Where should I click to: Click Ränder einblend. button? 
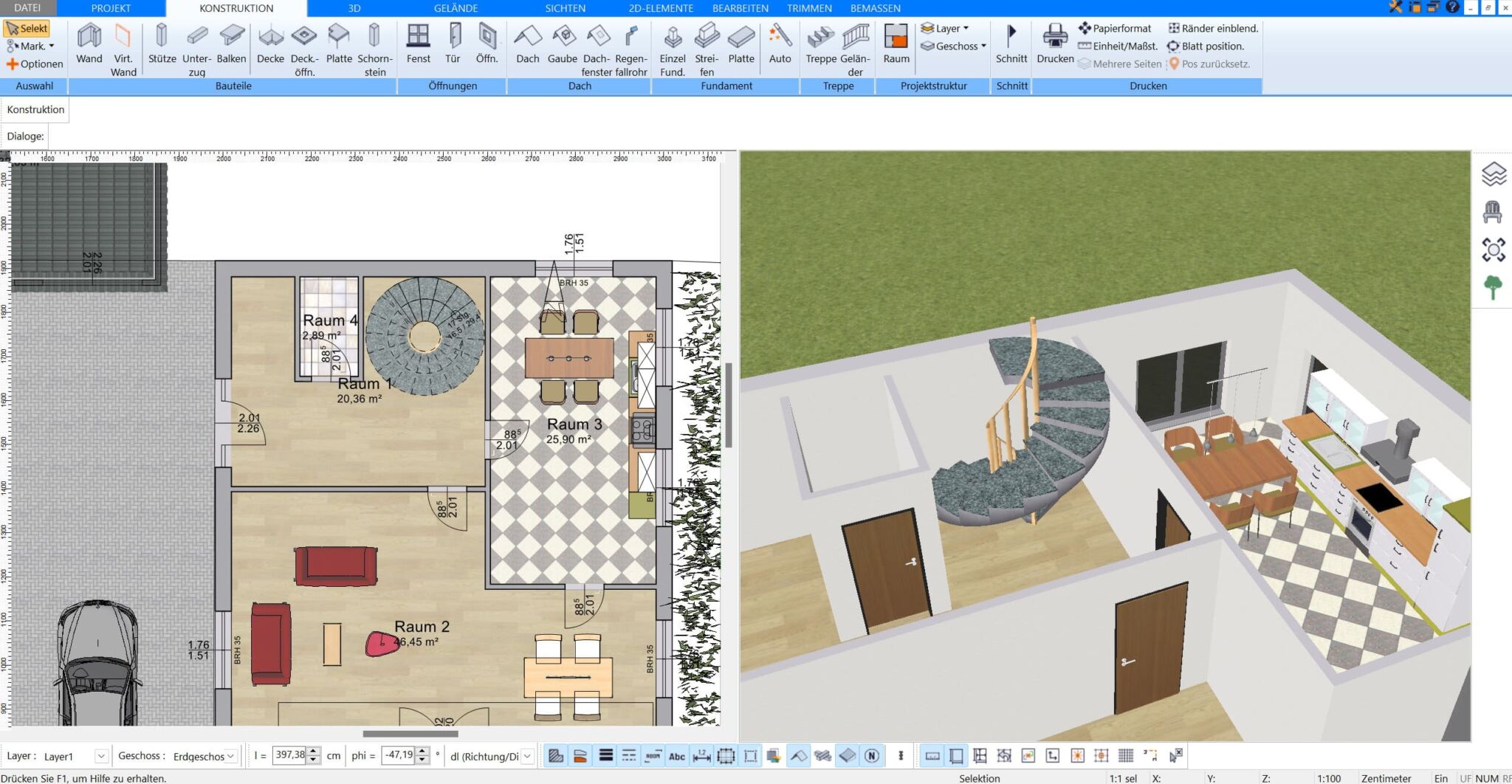tap(1213, 28)
